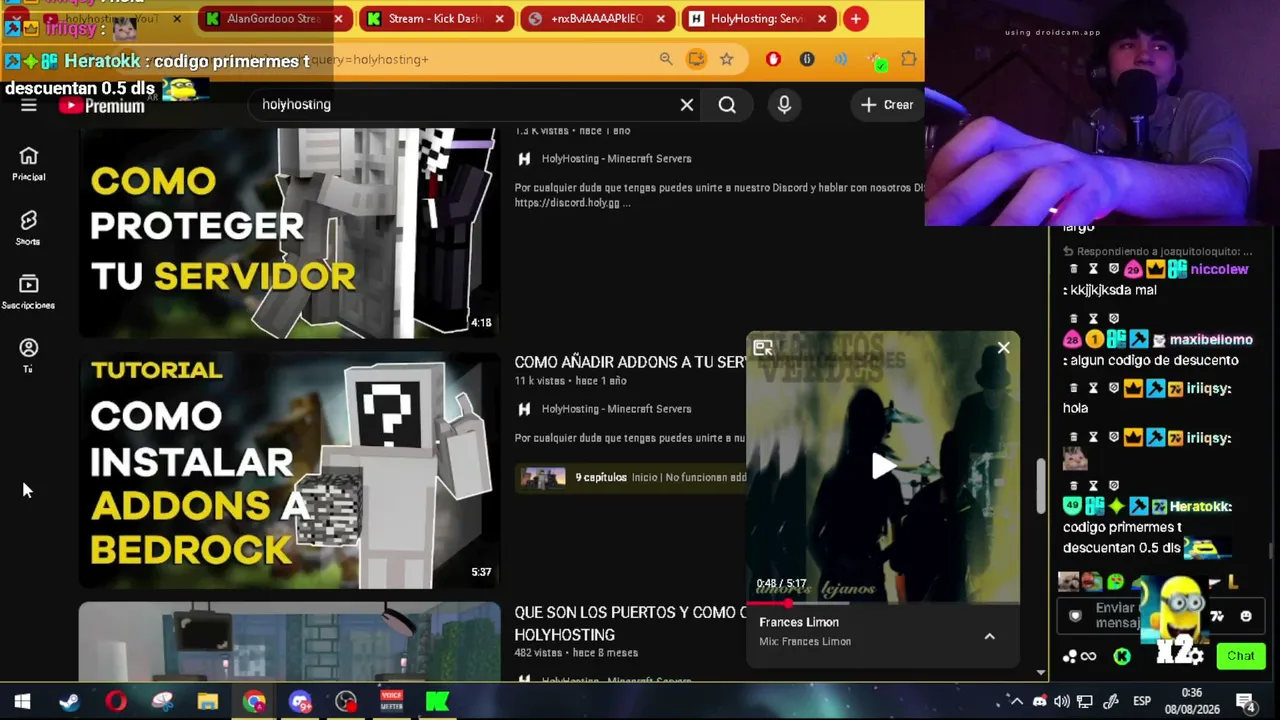Open the 9 capítulos chapters chip
The width and height of the screenshot is (1280, 720).
click(630, 478)
